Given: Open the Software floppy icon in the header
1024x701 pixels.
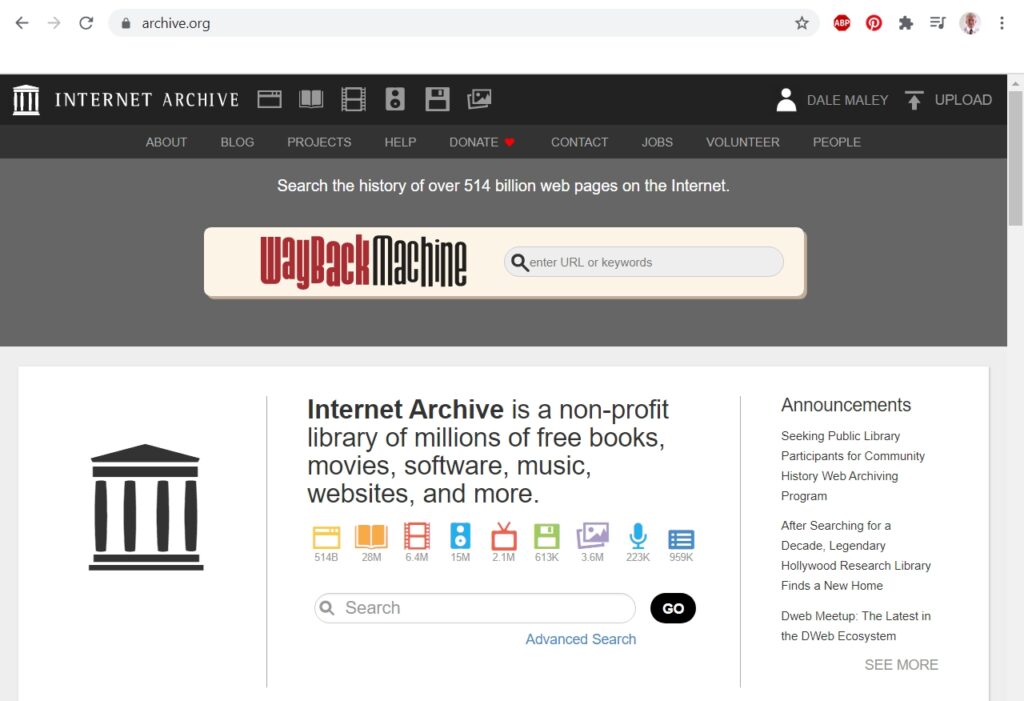Looking at the screenshot, I should tap(437, 99).
